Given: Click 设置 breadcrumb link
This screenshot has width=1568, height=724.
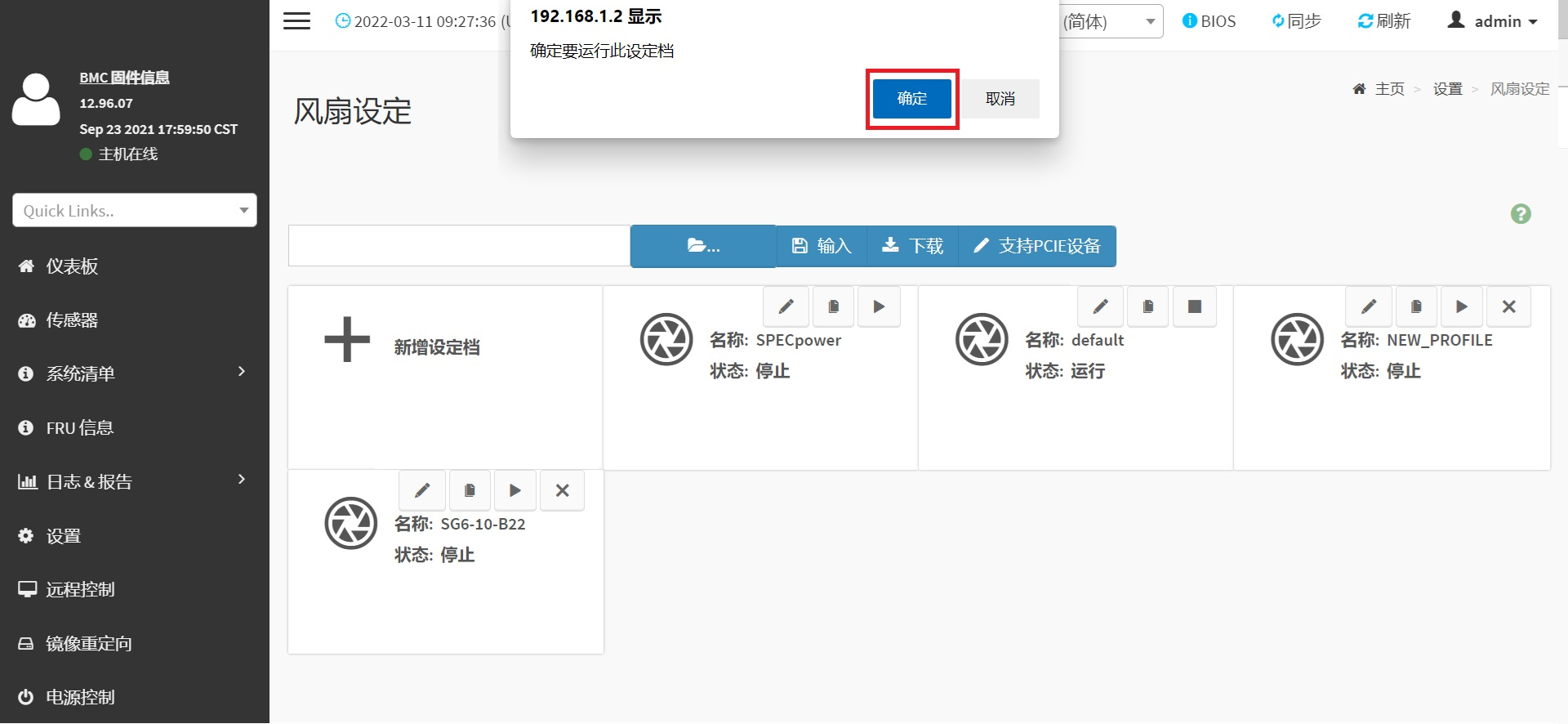Looking at the screenshot, I should click(1448, 89).
